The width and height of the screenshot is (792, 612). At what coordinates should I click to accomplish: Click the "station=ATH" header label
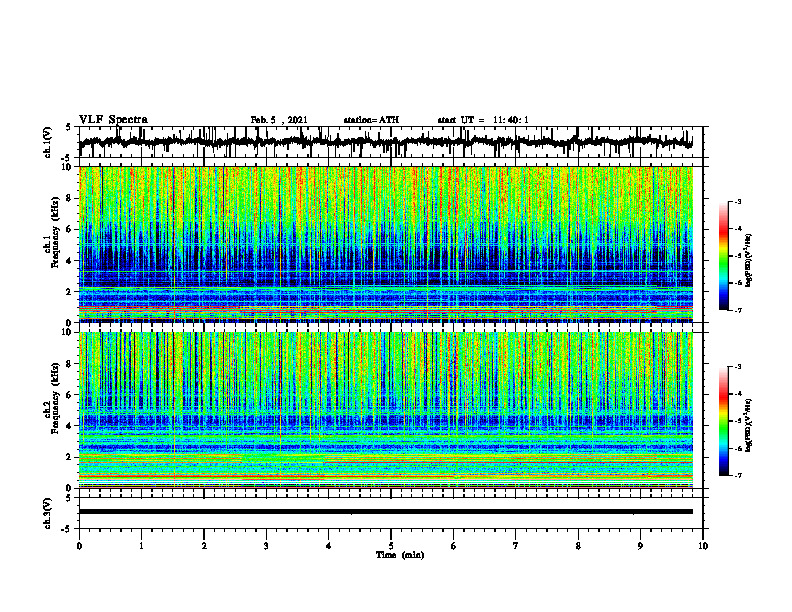click(371, 120)
